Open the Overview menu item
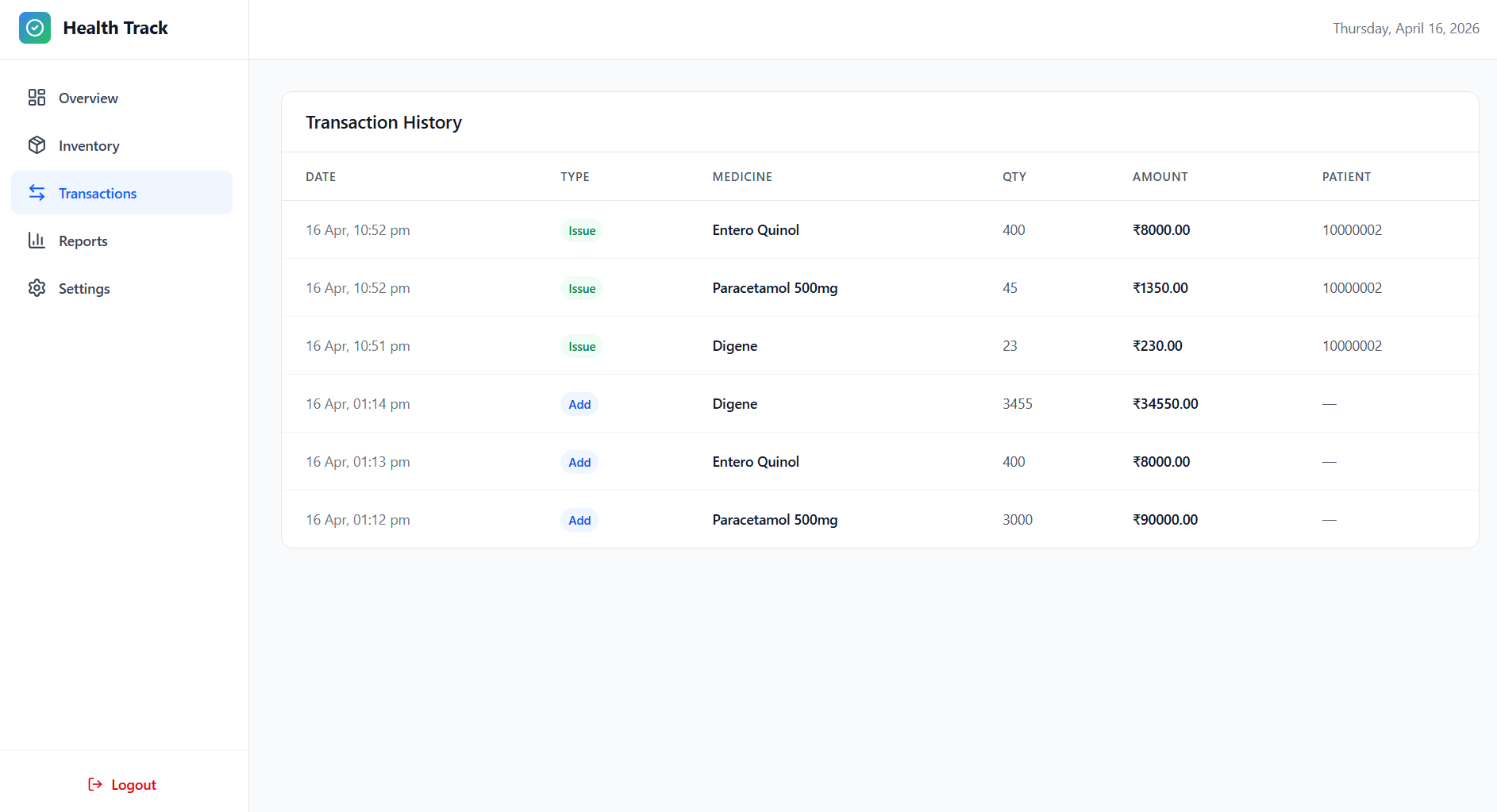This screenshot has height=812, width=1497. [88, 98]
